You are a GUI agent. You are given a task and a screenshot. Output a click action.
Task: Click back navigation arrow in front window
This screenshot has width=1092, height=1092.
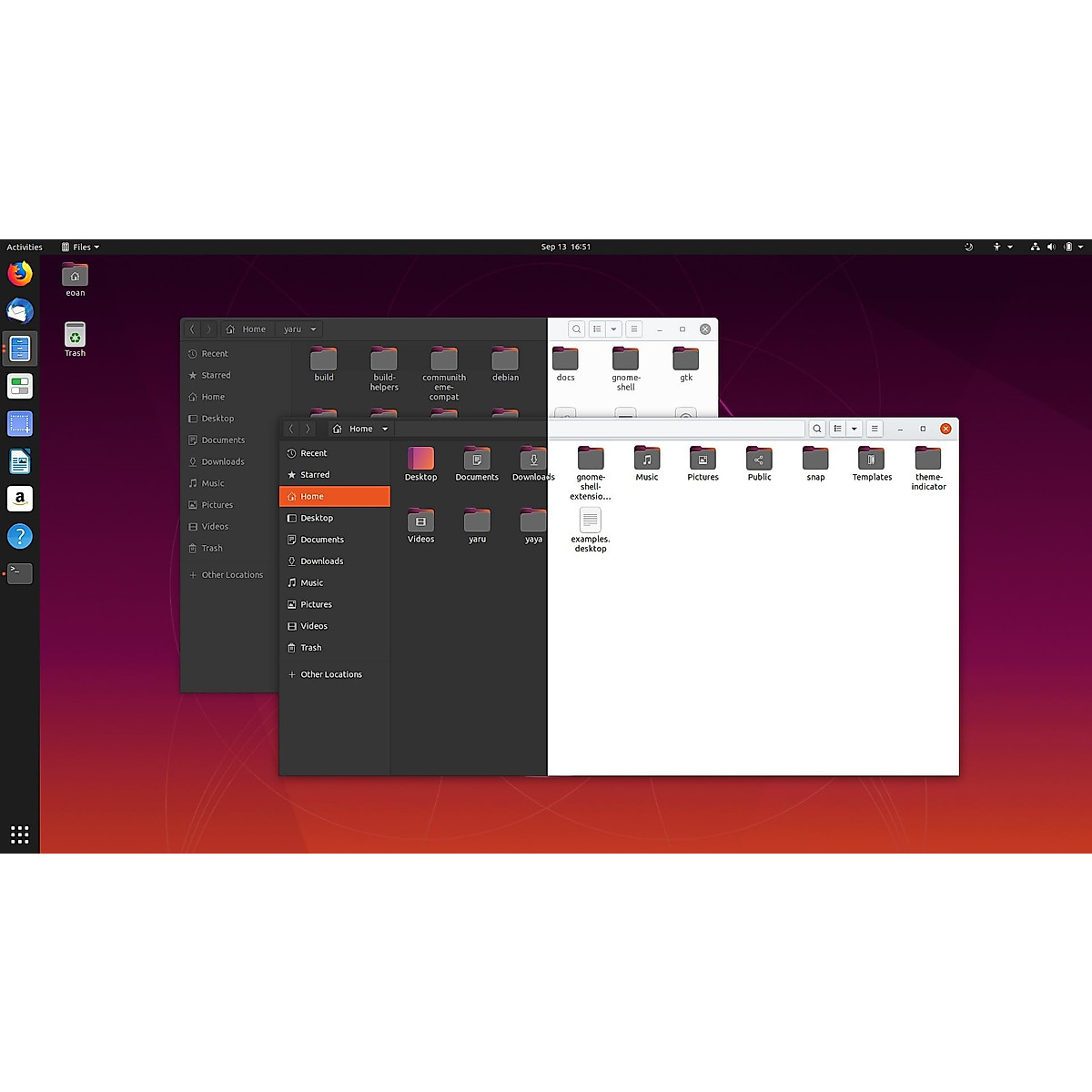click(291, 429)
